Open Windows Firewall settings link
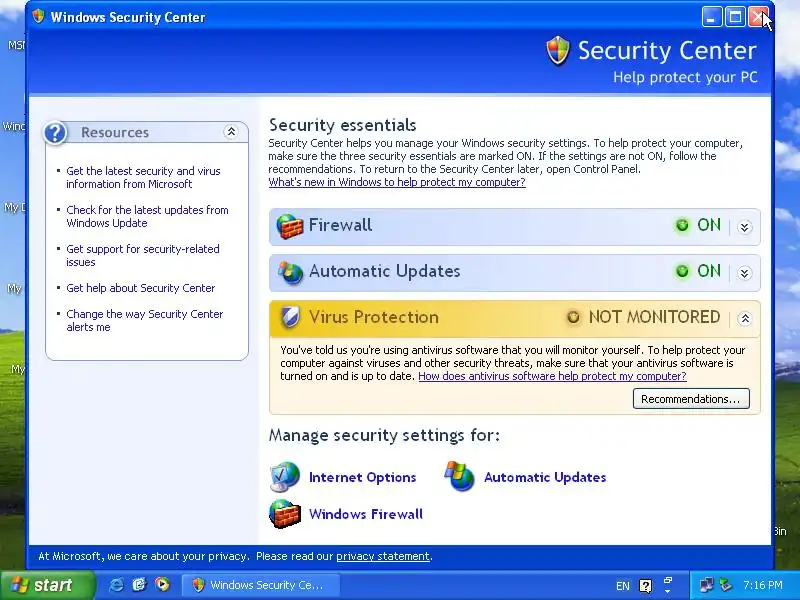 pos(366,514)
